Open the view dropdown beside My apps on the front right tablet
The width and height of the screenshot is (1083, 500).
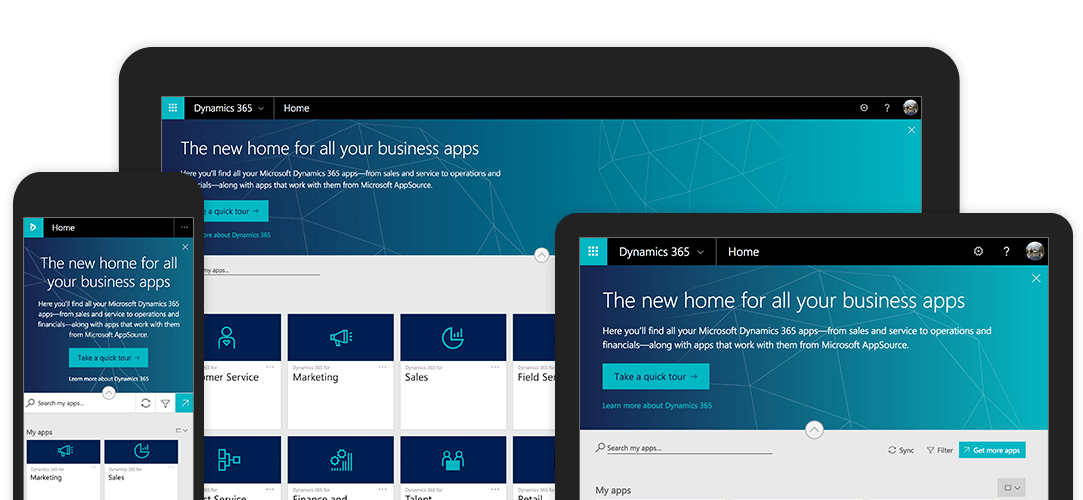coord(1011,488)
